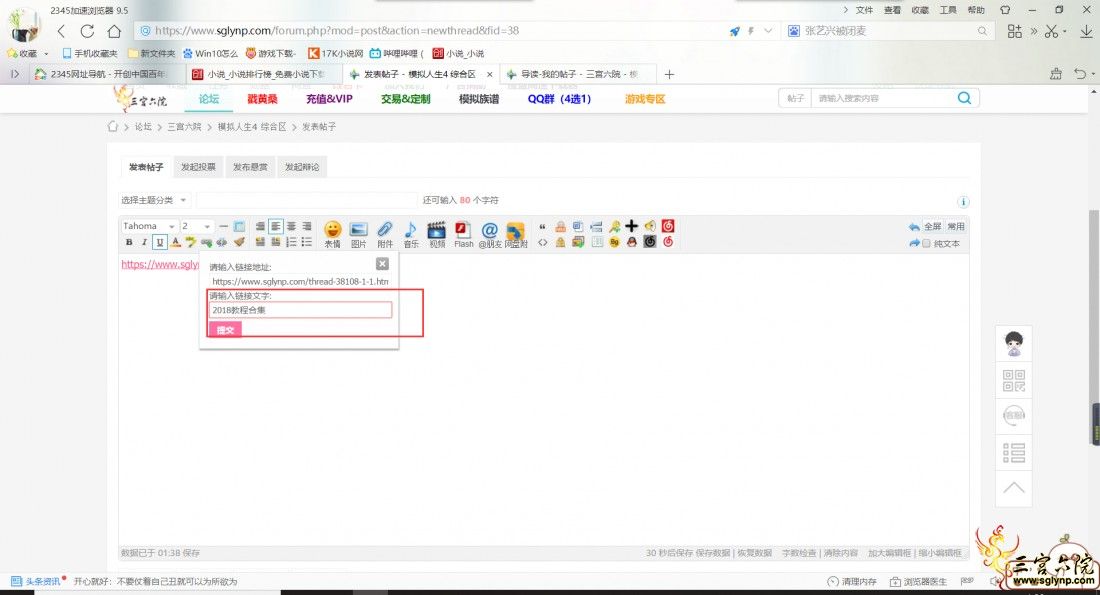Align text right in editor
The width and height of the screenshot is (1100, 595).
(307, 226)
